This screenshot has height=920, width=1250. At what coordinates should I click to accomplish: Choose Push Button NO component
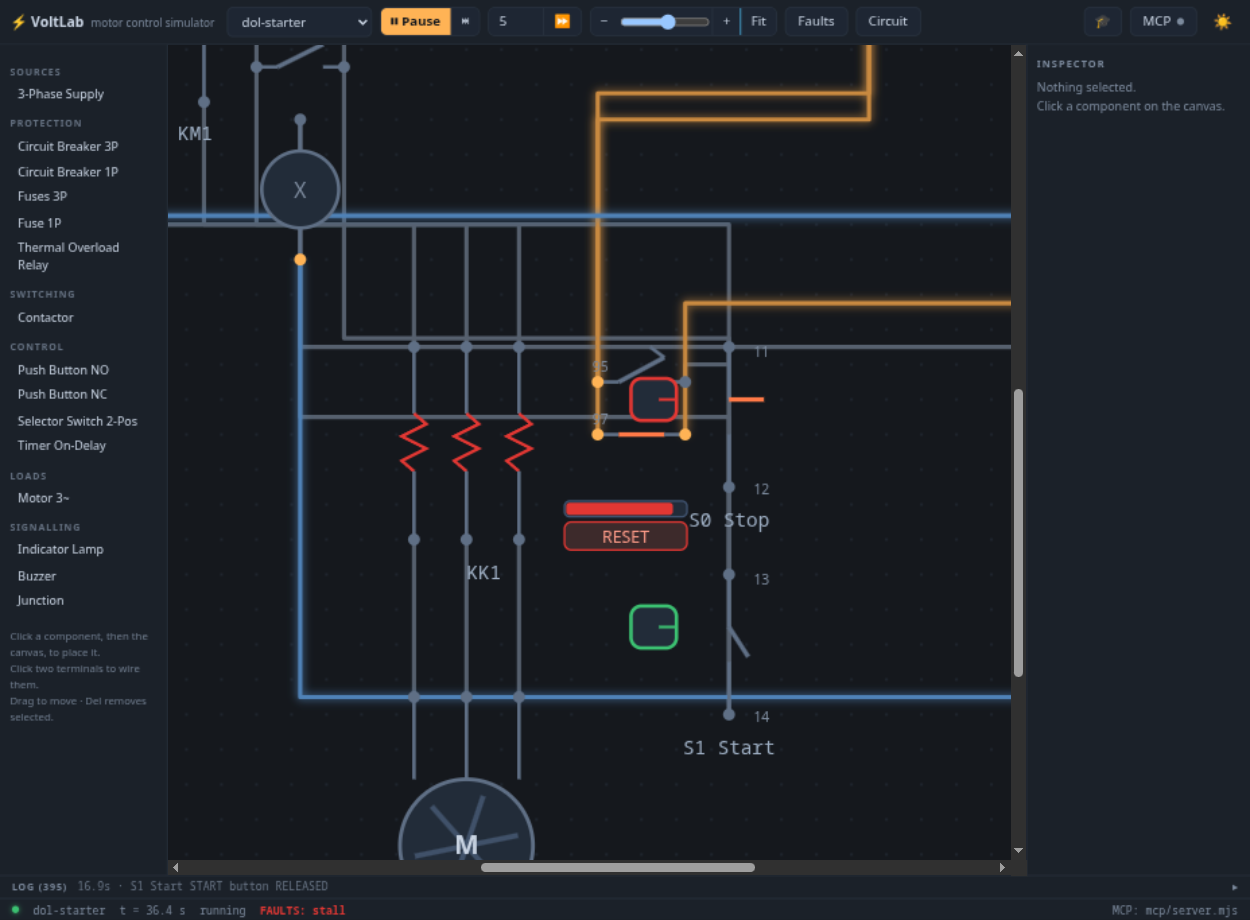coord(63,370)
